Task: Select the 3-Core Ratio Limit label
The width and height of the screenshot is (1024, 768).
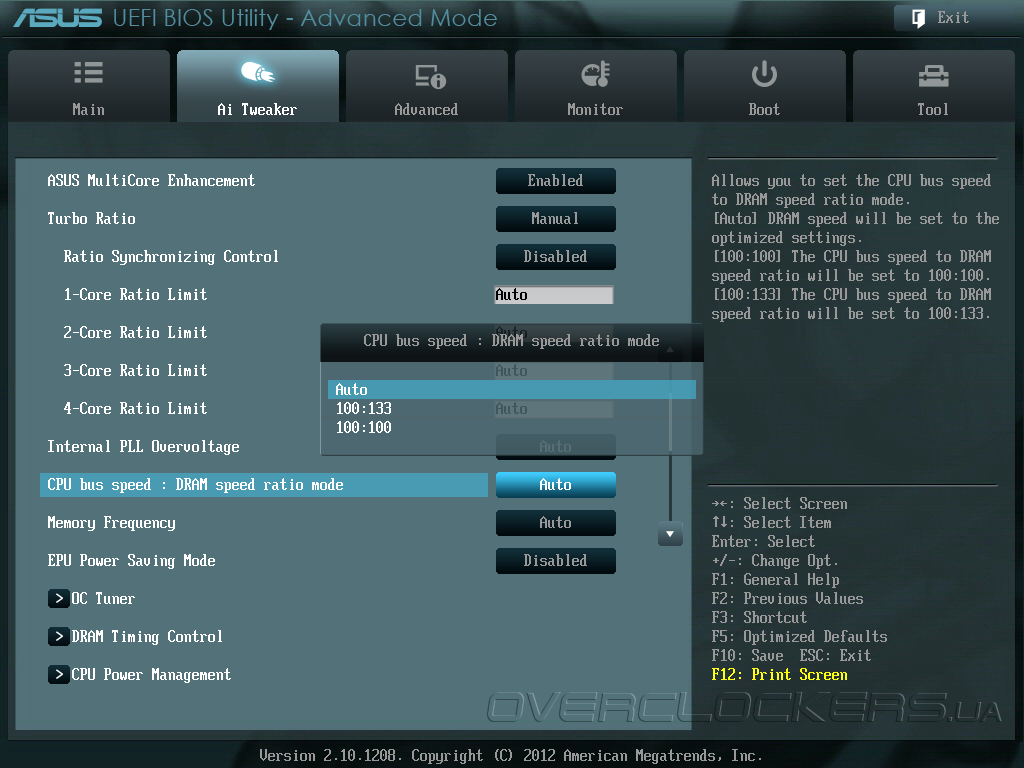Action: click(135, 370)
